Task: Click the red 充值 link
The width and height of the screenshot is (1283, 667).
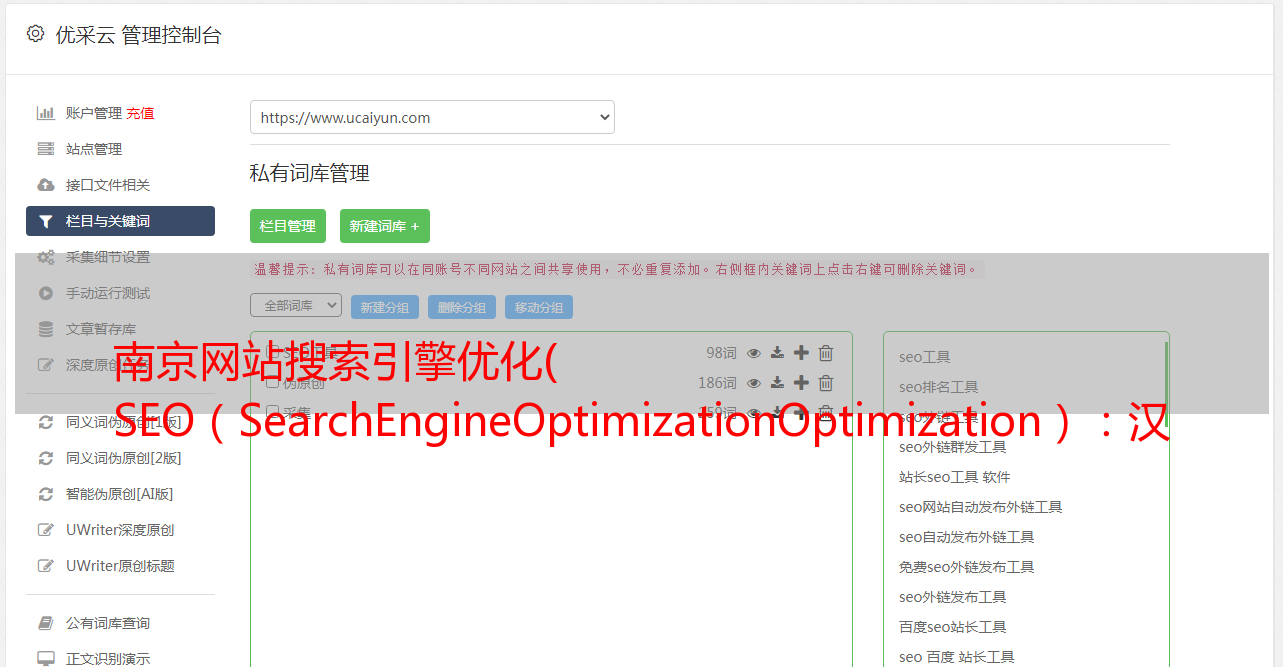Action: tap(140, 113)
